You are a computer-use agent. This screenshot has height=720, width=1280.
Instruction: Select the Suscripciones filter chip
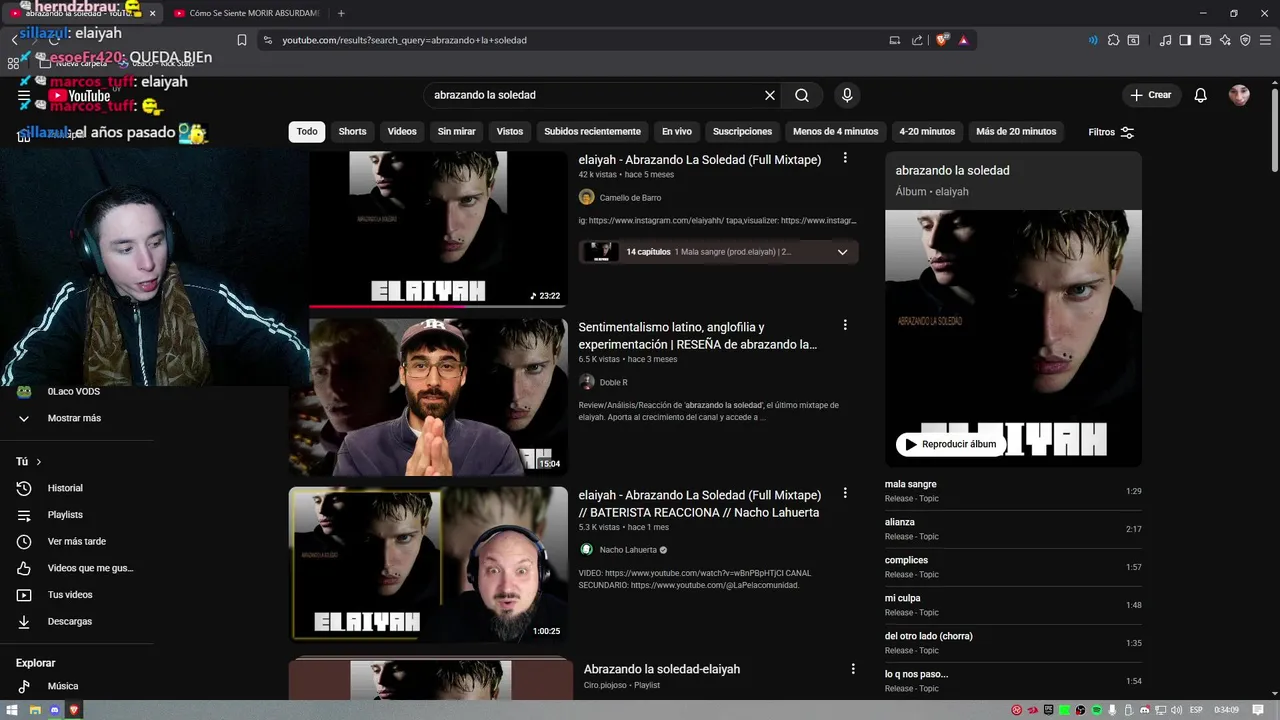[x=742, y=132]
